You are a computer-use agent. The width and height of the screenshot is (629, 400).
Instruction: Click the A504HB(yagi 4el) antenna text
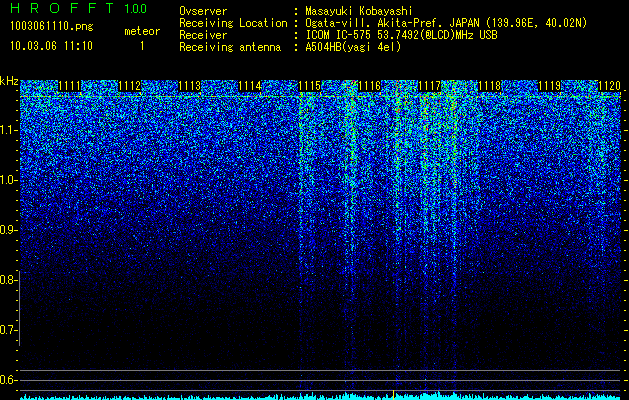[353, 47]
